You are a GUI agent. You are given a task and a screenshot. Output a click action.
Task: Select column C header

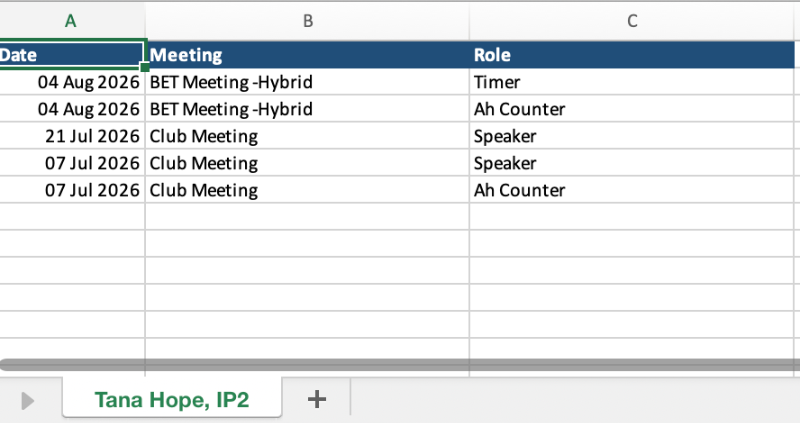click(632, 21)
